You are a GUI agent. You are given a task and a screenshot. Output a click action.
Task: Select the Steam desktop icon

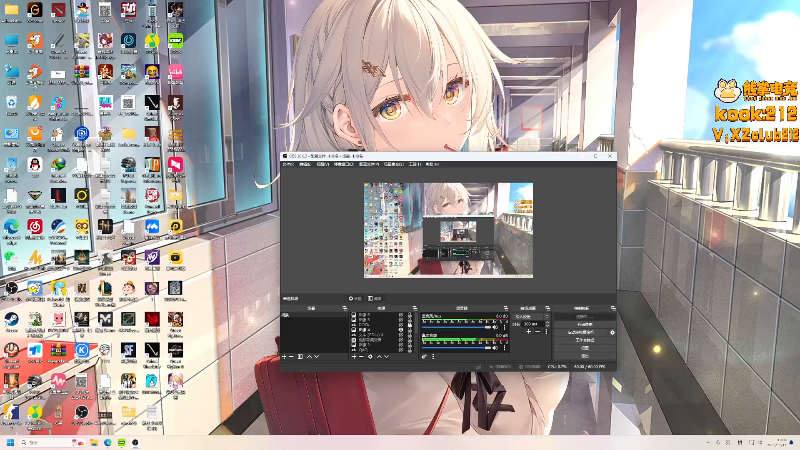11,322
